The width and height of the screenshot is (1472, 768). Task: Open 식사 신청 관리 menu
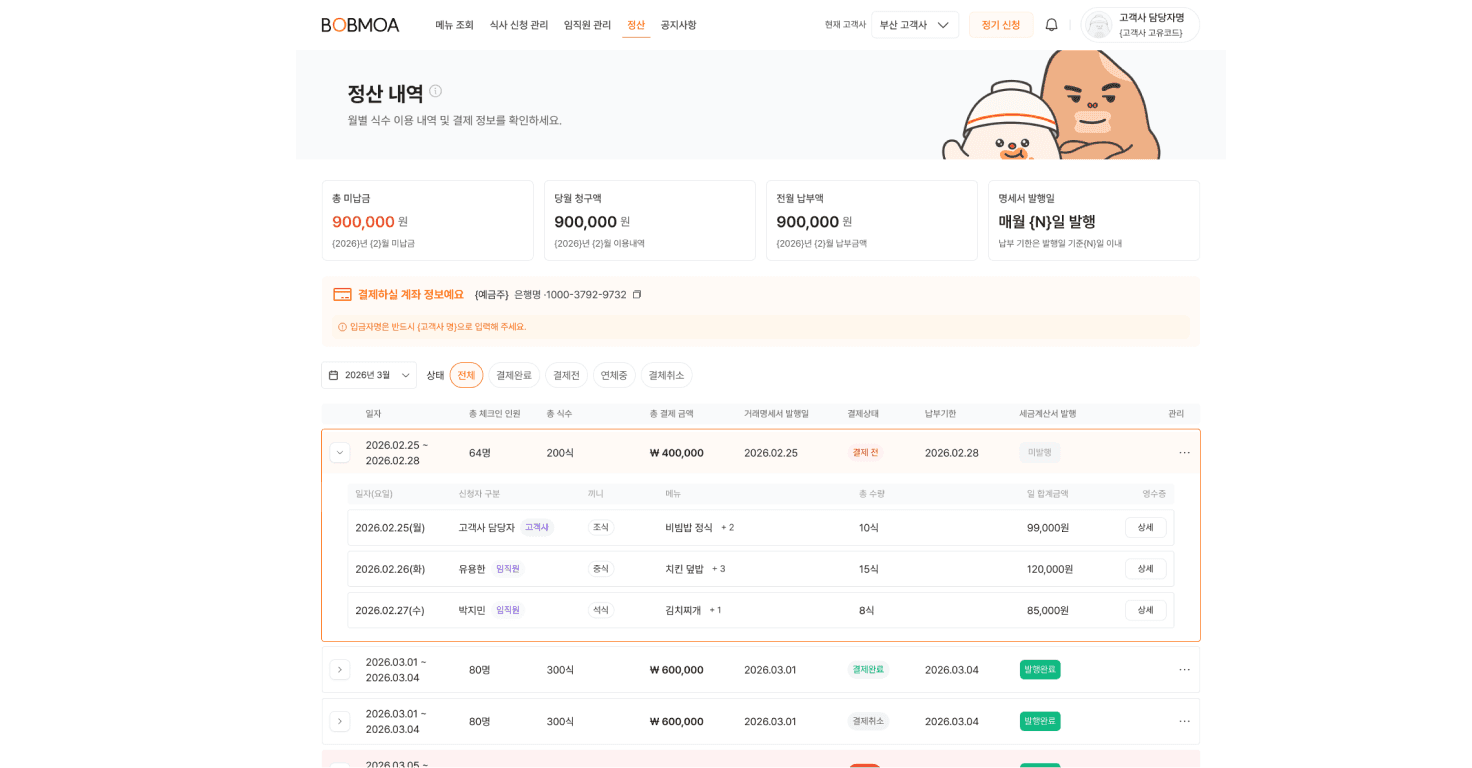pyautogui.click(x=519, y=25)
